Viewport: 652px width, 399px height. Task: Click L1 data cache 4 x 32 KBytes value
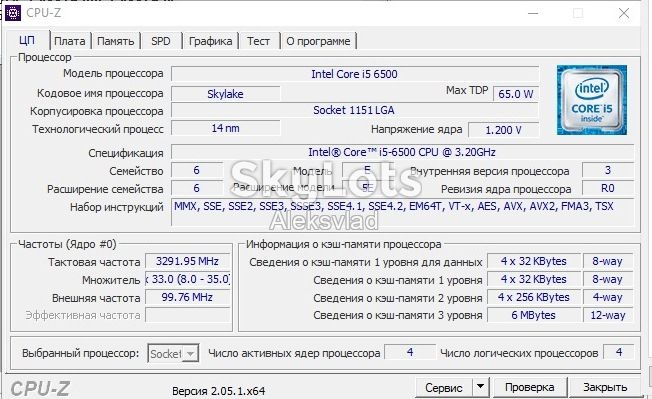(533, 261)
